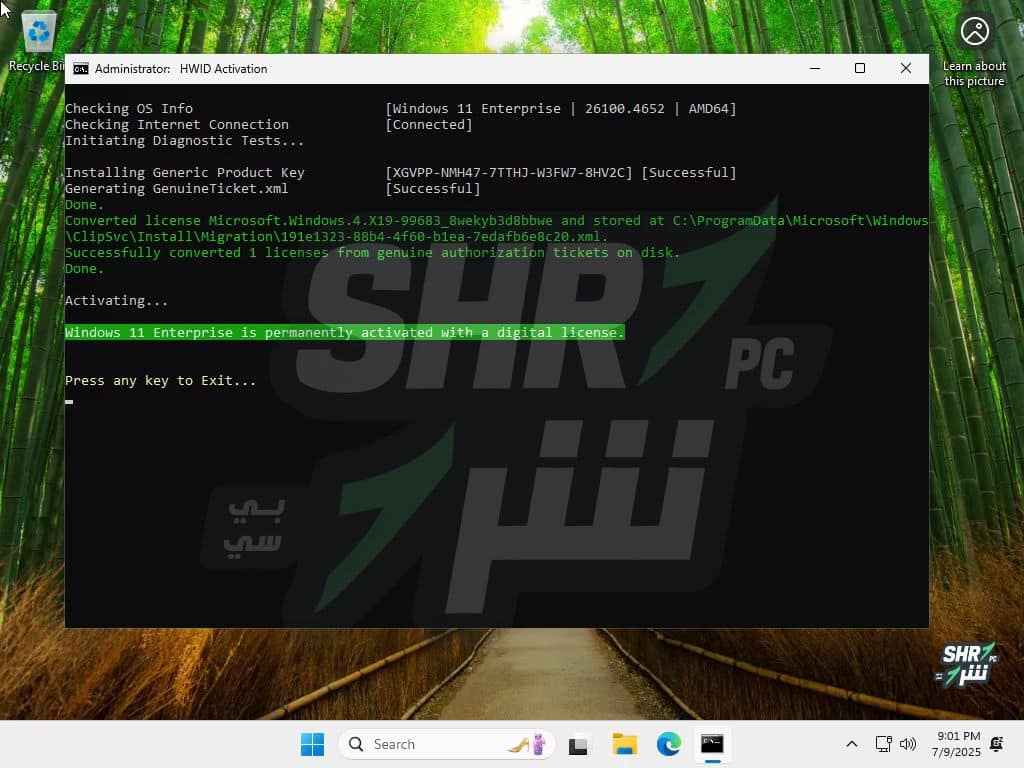1024x768 pixels.
Task: Click the 'Checking OS Info' line
Action: (129, 108)
